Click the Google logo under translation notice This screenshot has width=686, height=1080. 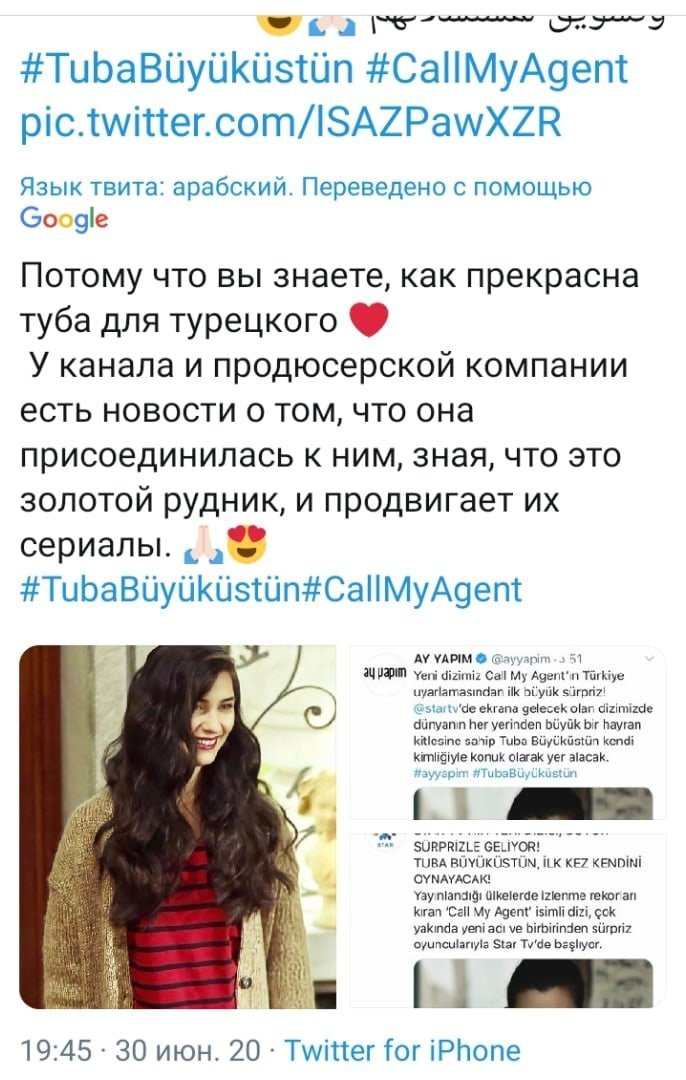[x=64, y=219]
